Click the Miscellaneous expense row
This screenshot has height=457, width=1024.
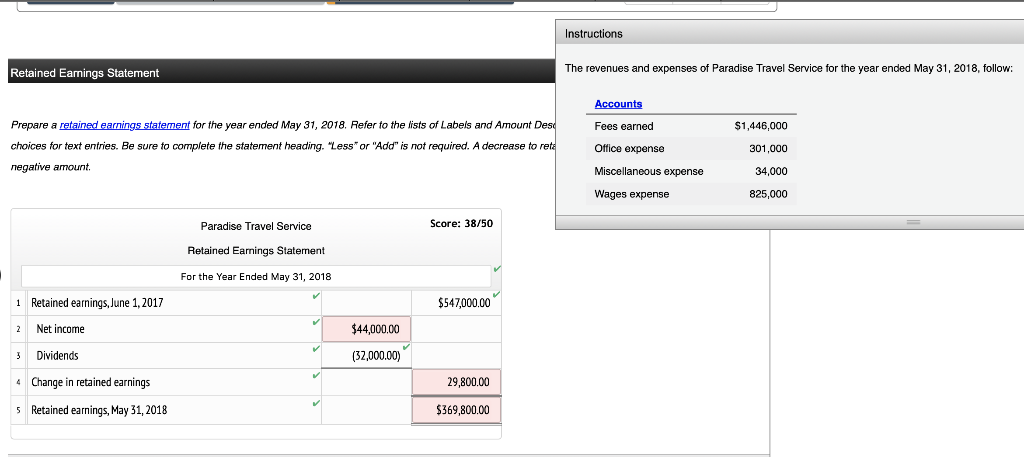[x=691, y=171]
